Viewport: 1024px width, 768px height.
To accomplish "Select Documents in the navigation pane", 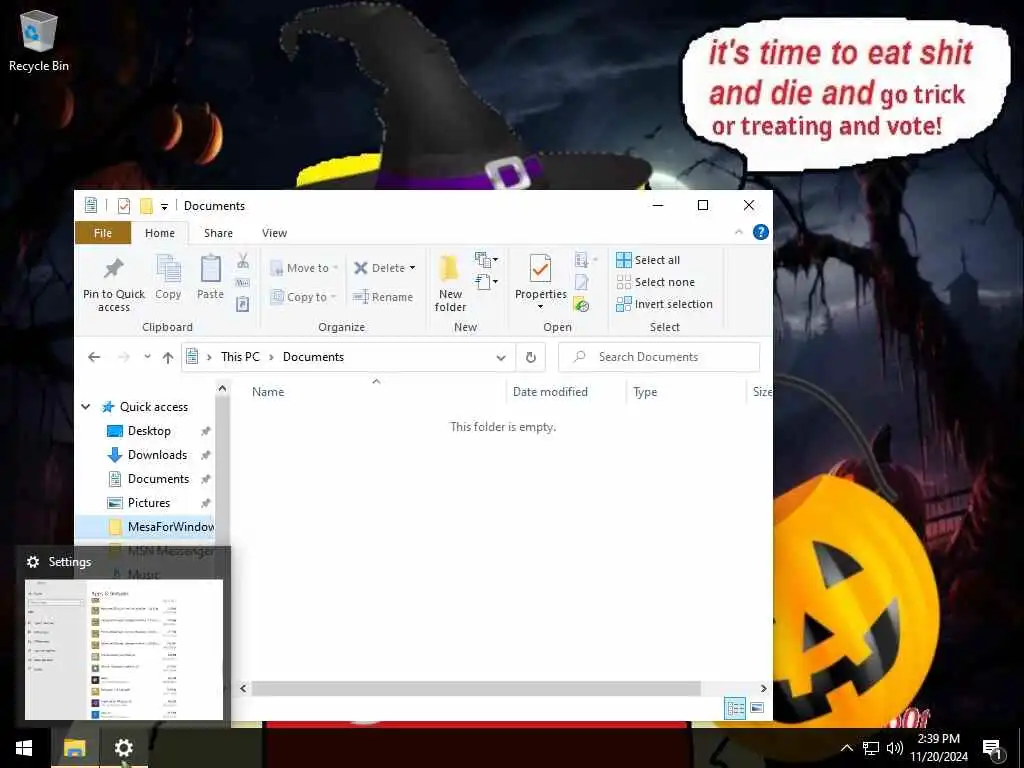I will 158,479.
